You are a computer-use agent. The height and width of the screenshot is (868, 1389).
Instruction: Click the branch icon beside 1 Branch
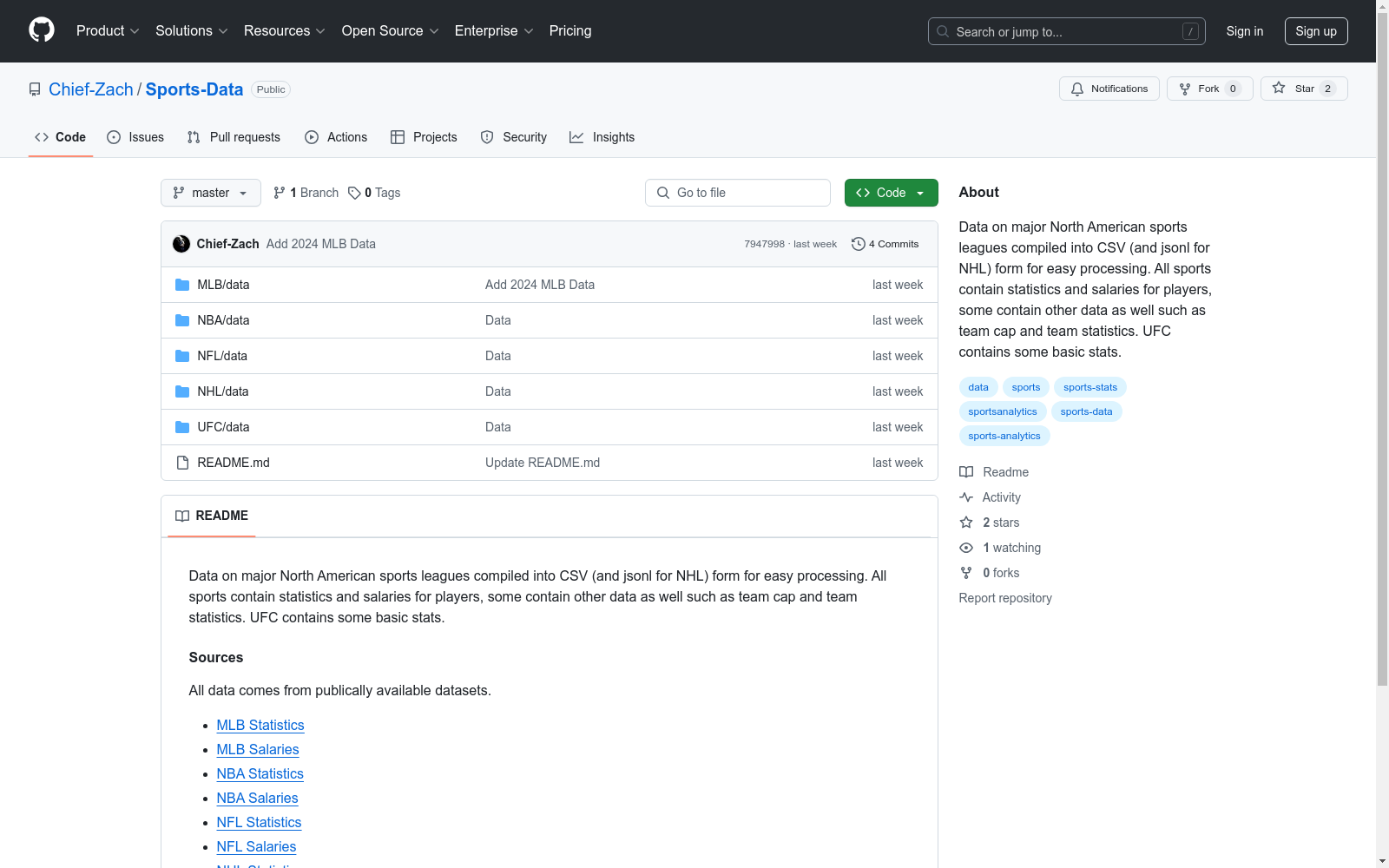(280, 193)
